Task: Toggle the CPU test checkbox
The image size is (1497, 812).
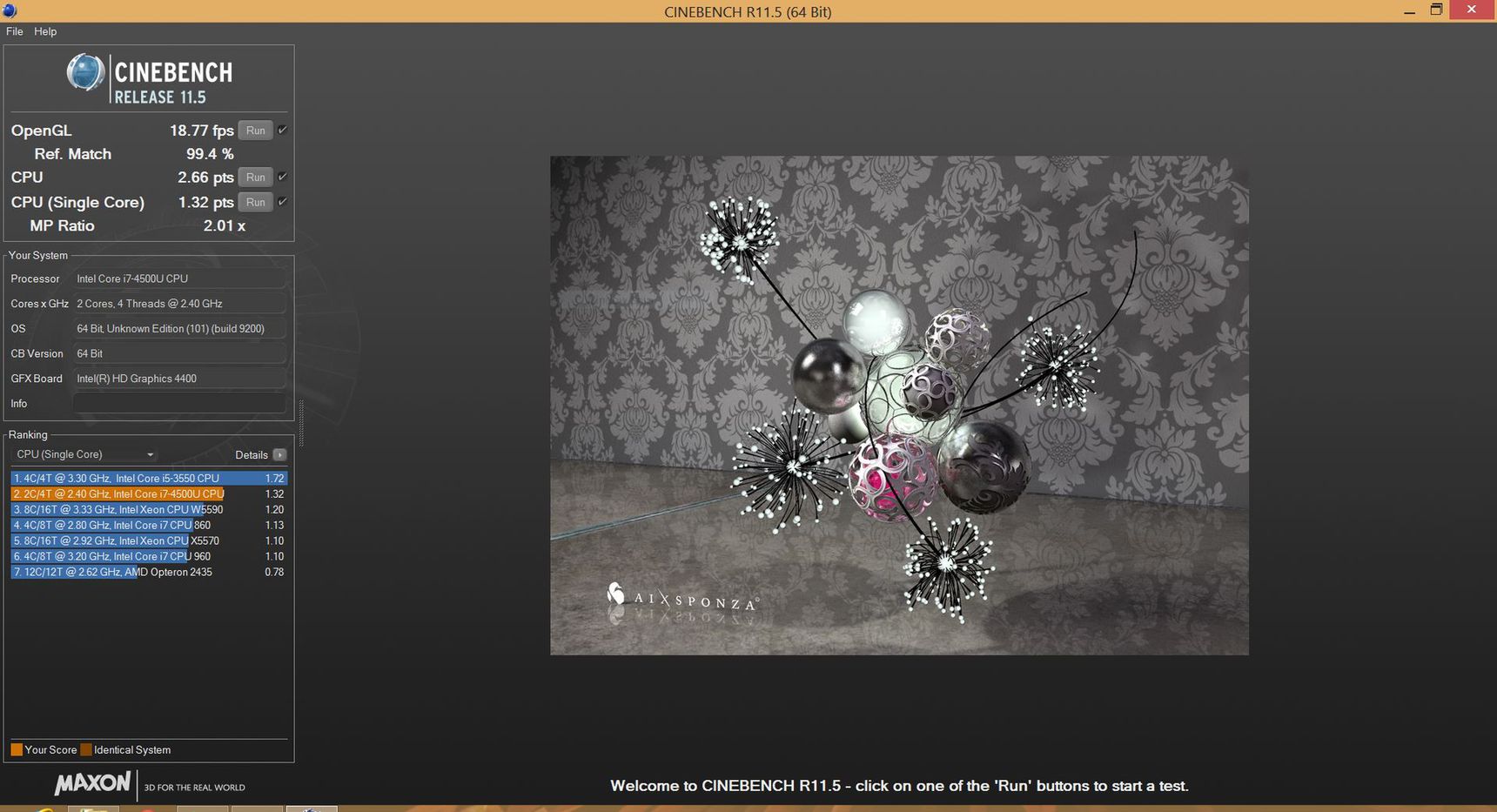Action: pos(282,177)
